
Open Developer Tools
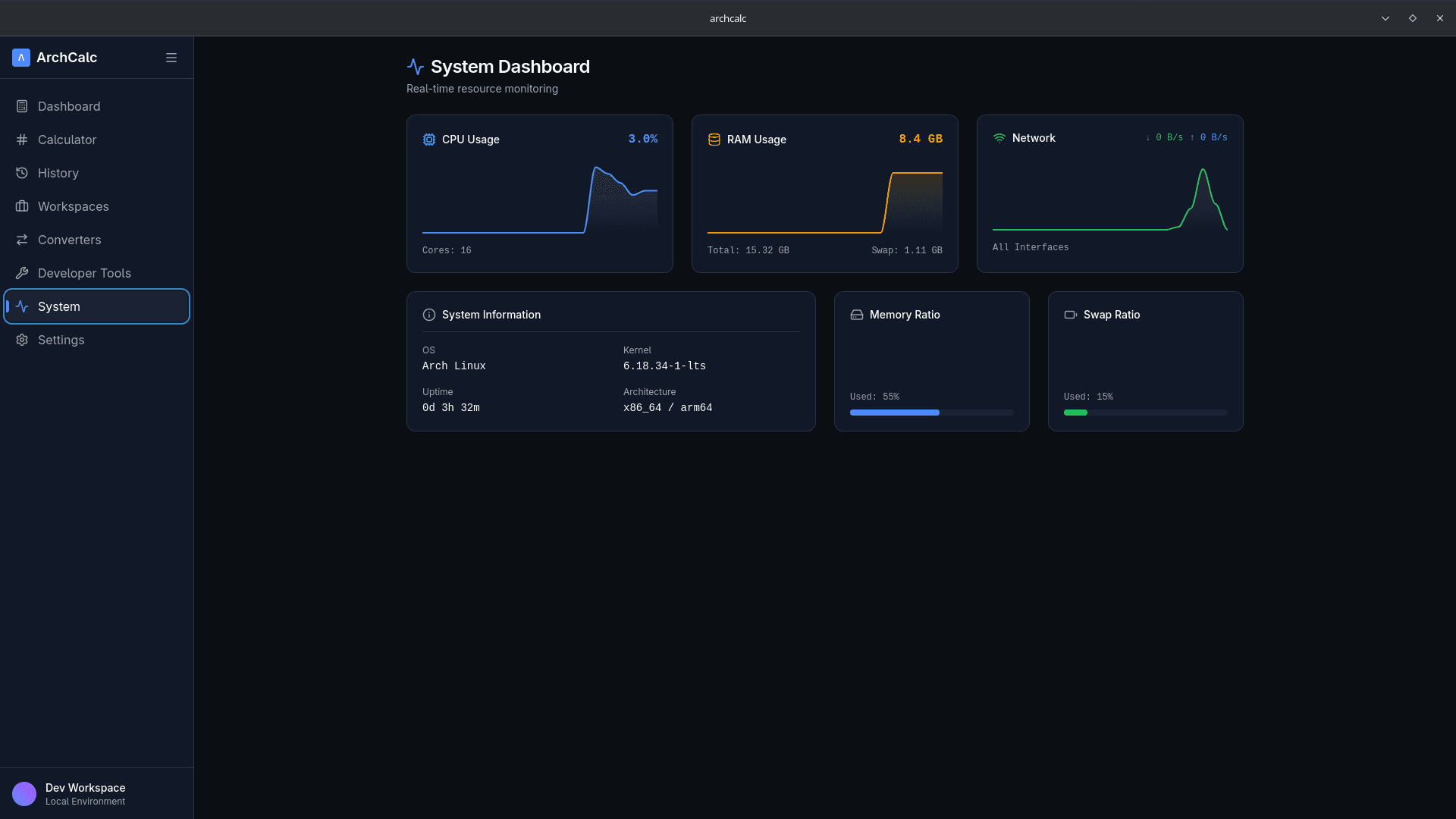point(96,273)
